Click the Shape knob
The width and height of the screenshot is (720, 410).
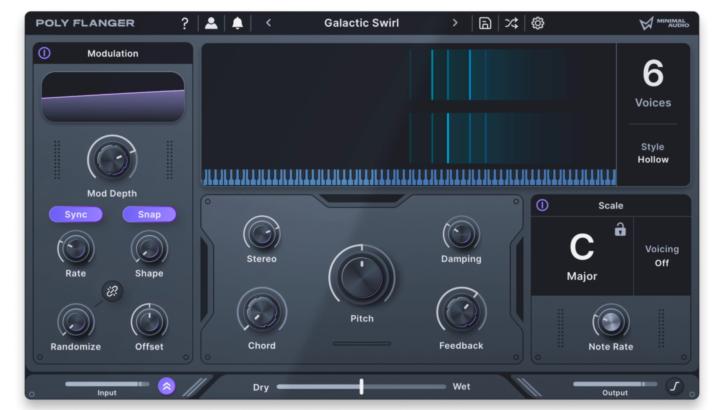(149, 248)
